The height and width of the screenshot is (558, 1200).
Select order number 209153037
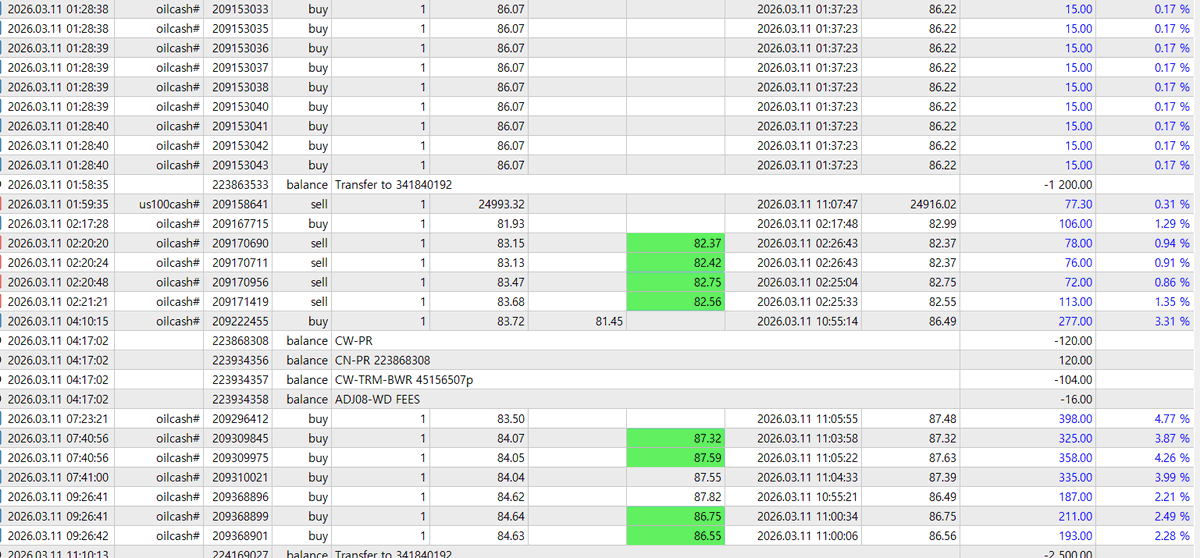240,68
